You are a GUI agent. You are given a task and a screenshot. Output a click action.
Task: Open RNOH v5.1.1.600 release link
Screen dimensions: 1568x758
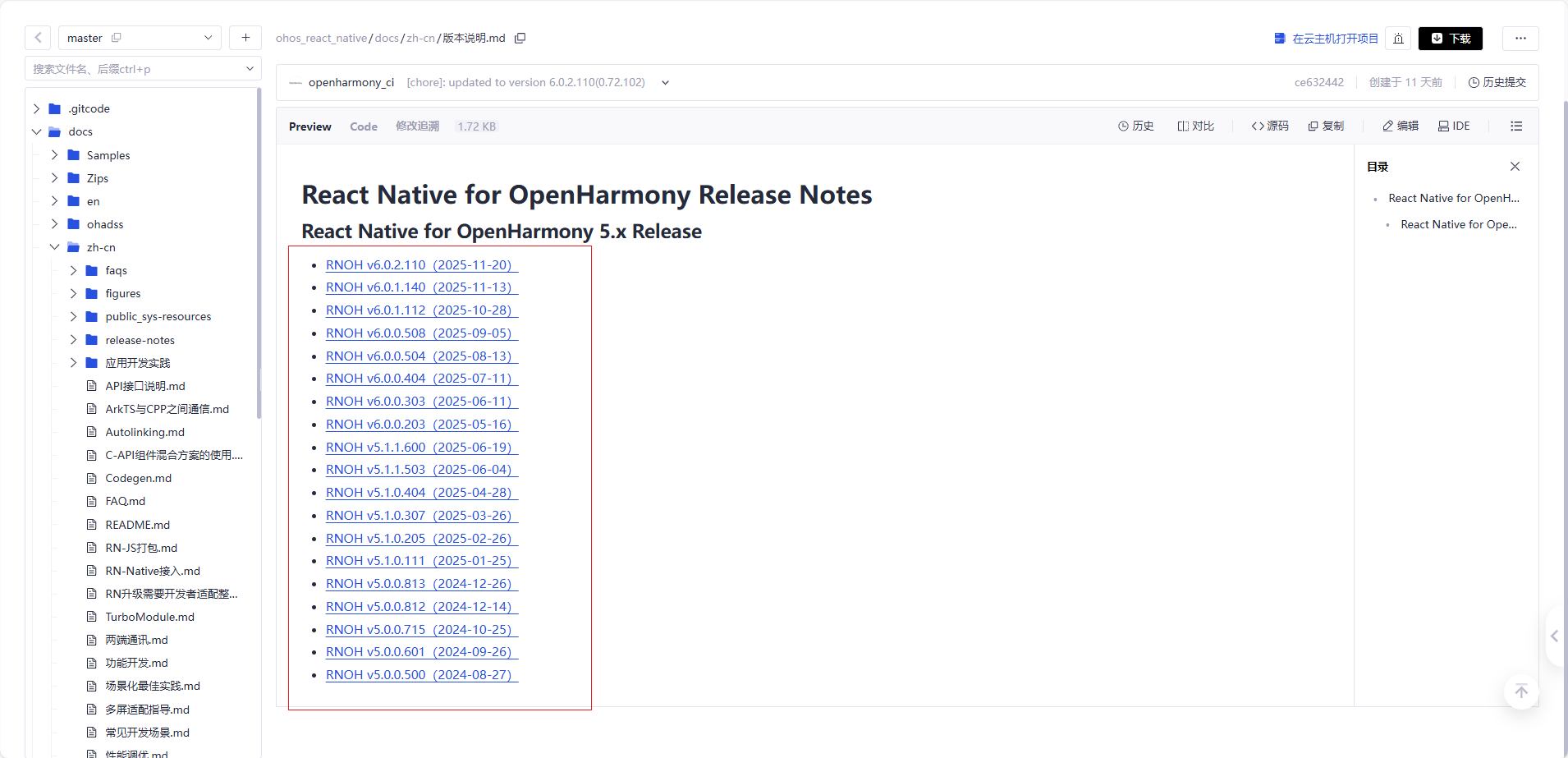click(x=422, y=448)
